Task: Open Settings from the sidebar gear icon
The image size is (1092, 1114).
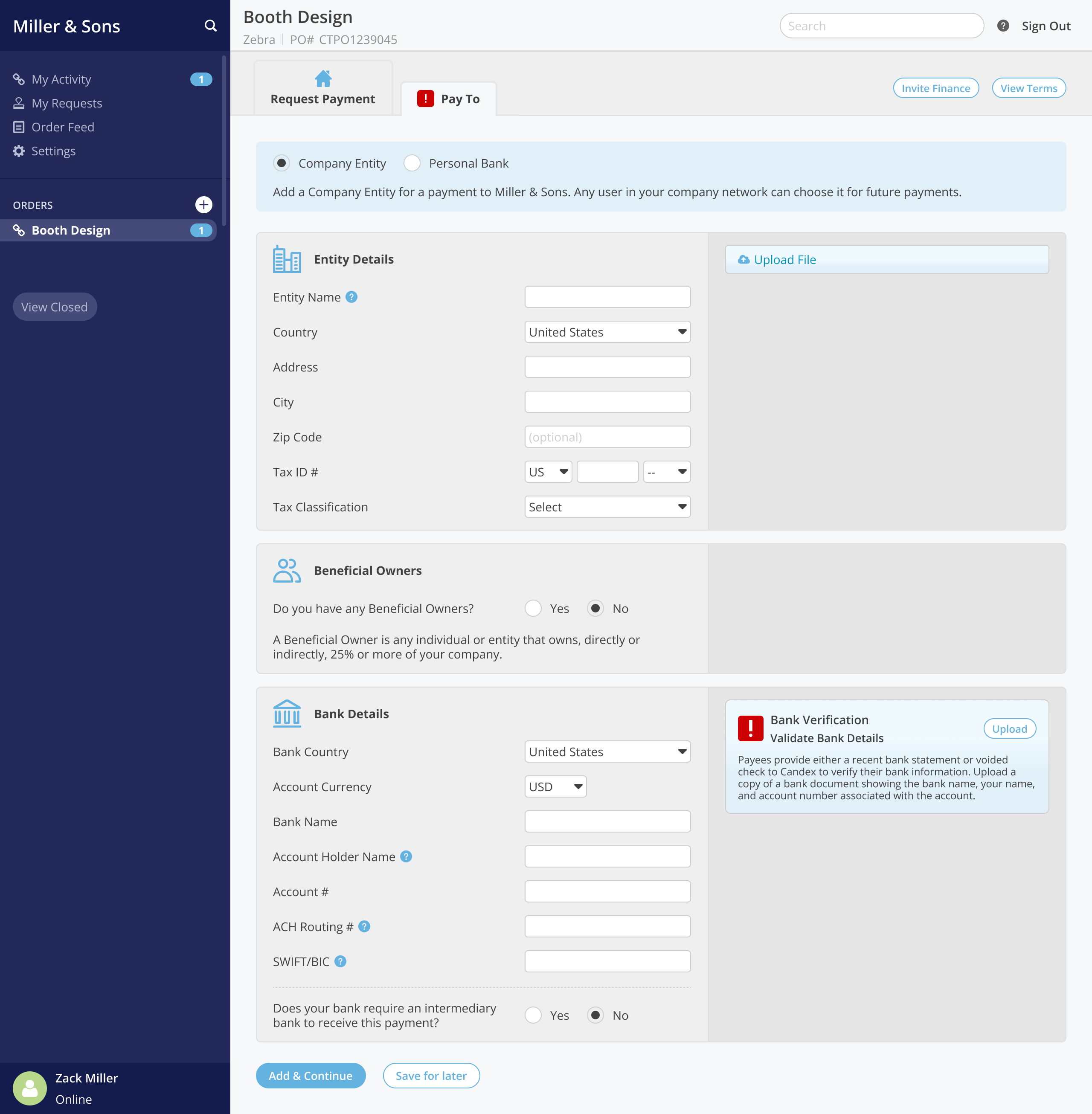Action: point(19,150)
